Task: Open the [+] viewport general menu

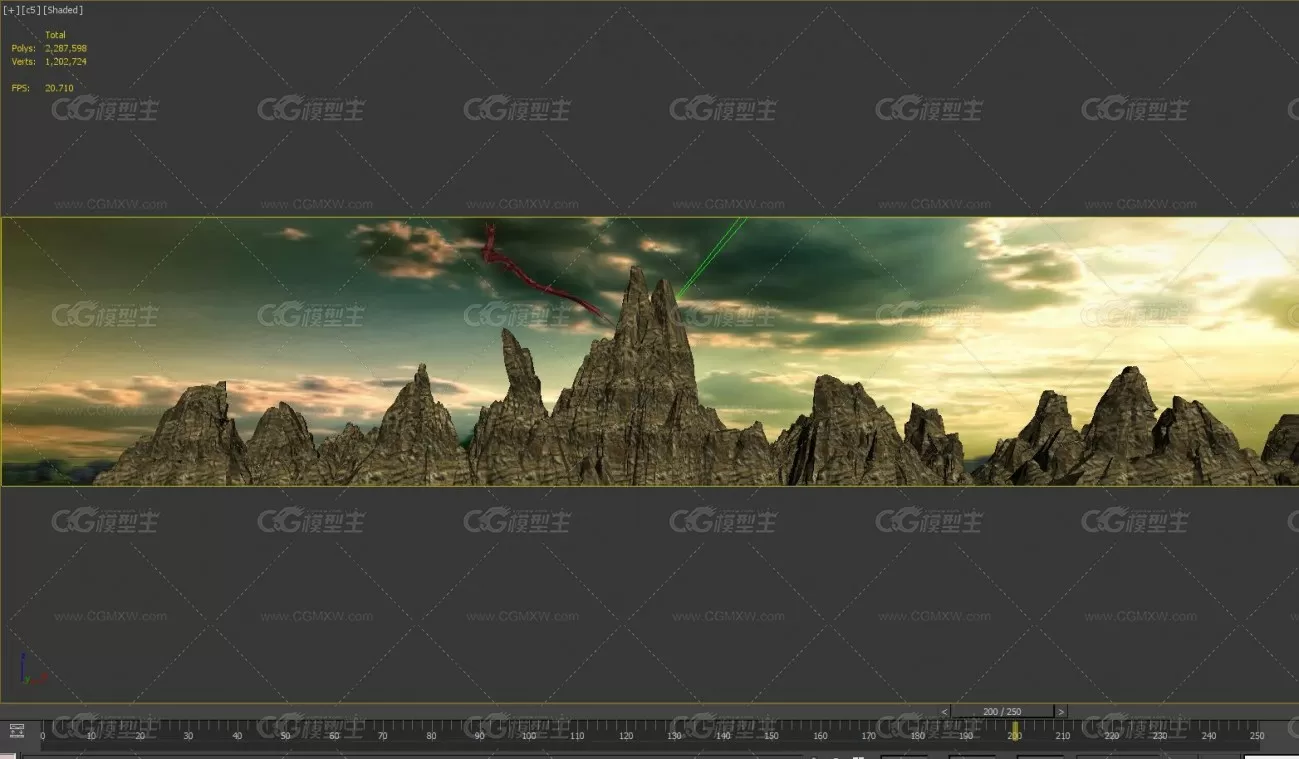Action: point(9,10)
